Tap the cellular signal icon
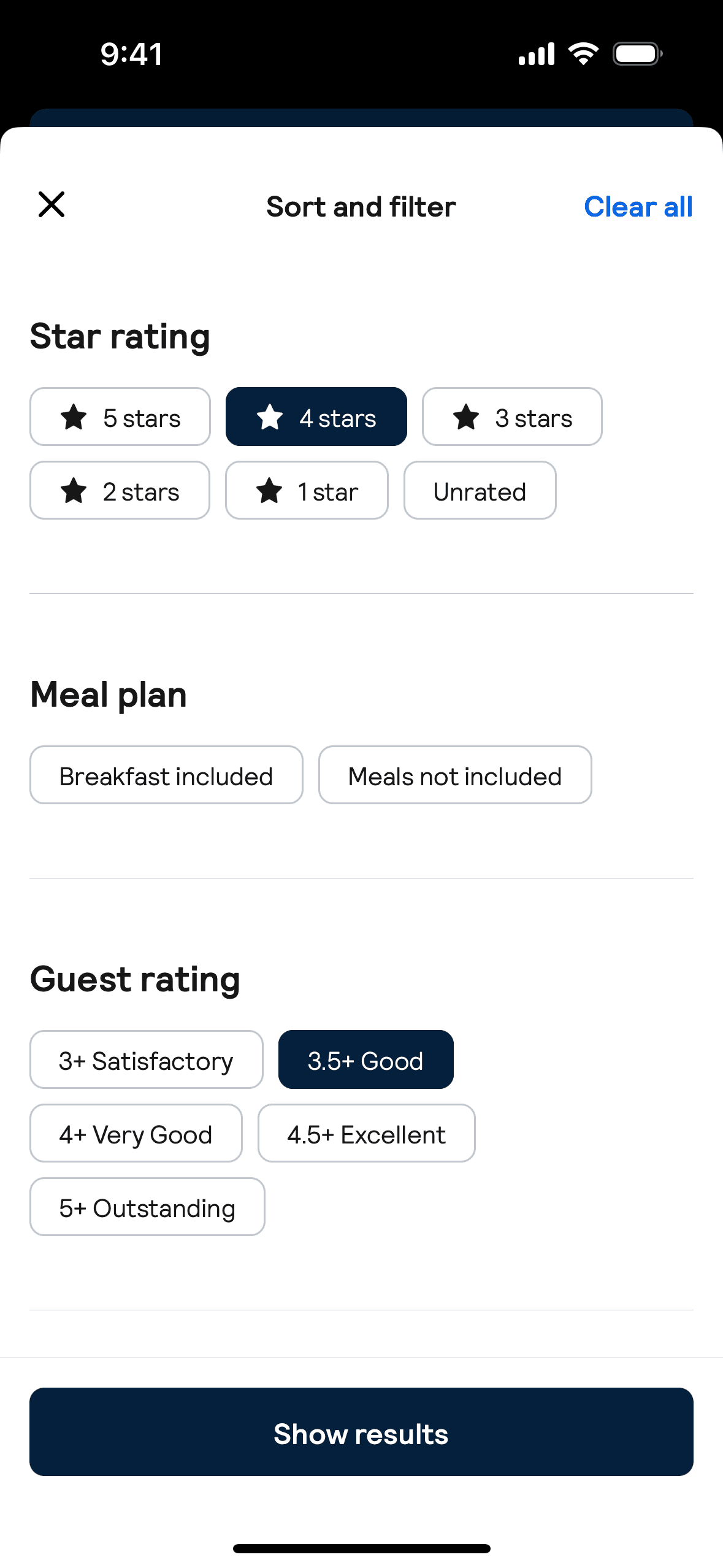The height and width of the screenshot is (1568, 723). pyautogui.click(x=537, y=54)
